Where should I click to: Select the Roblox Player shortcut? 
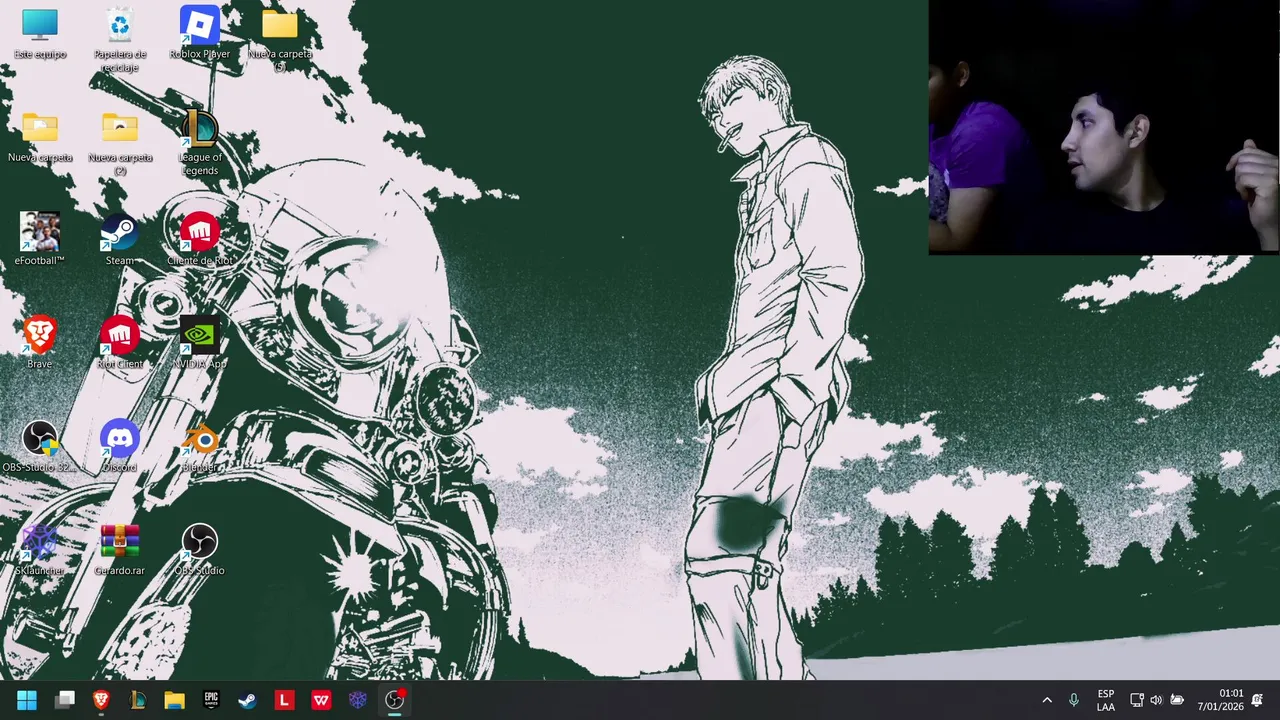tap(200, 34)
